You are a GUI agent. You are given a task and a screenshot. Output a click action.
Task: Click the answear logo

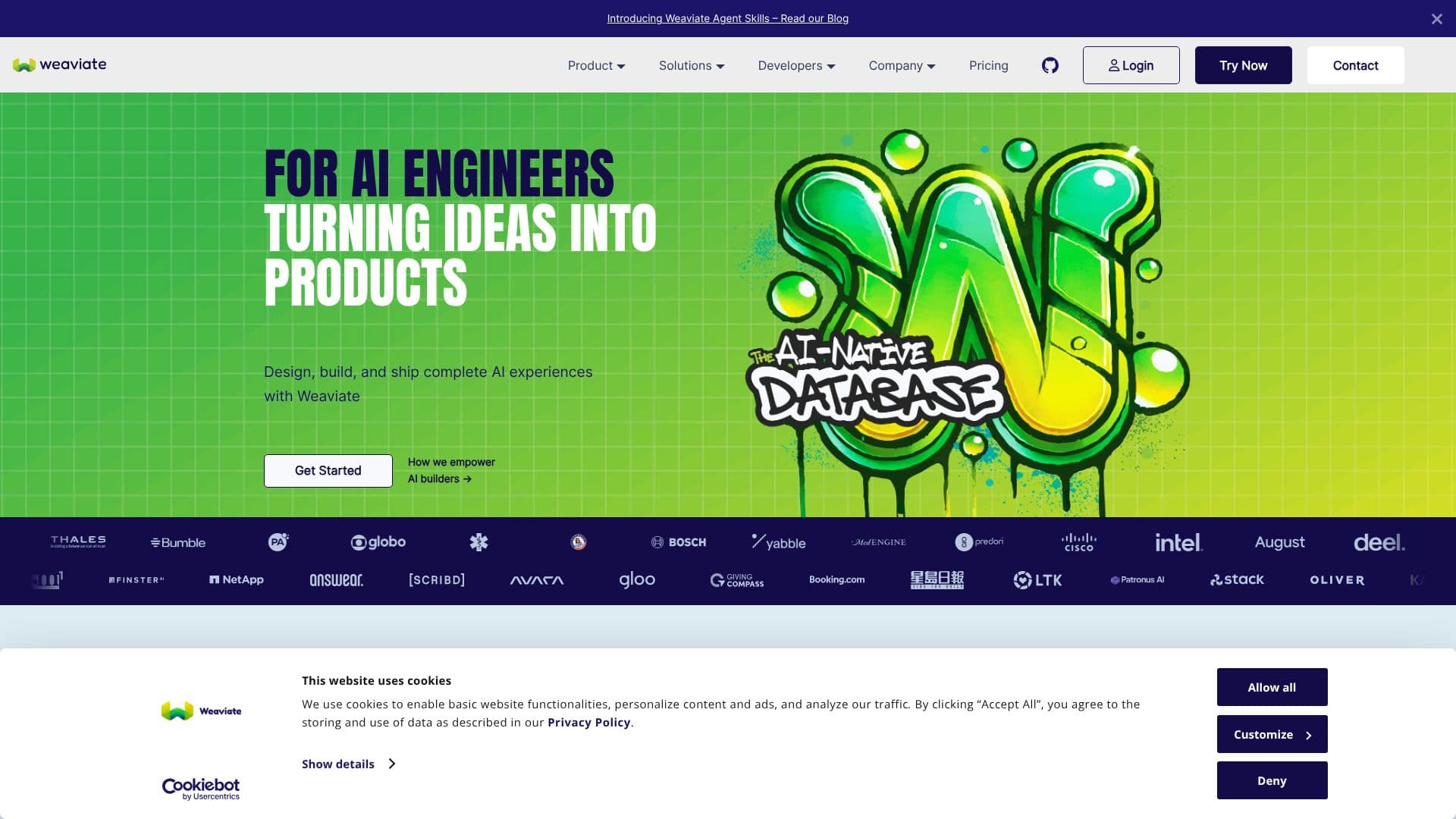coord(337,580)
